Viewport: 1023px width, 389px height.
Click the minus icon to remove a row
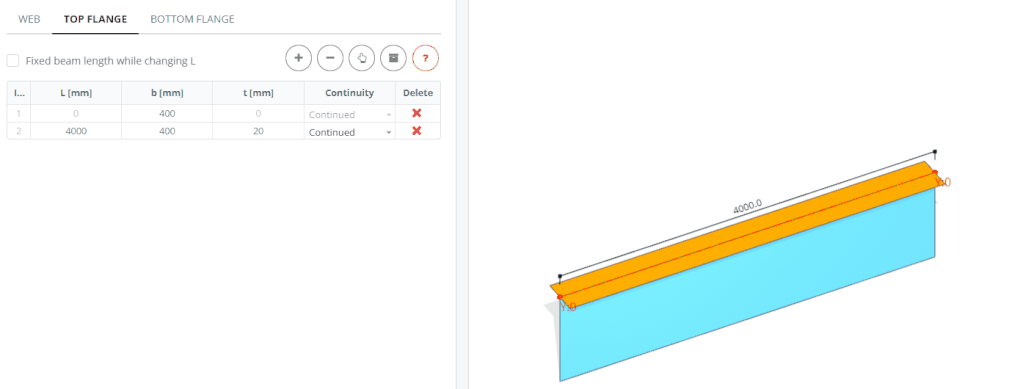[x=330, y=58]
